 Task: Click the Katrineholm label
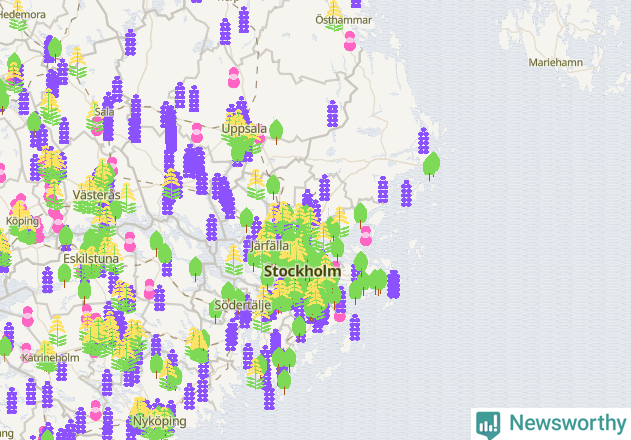51,357
